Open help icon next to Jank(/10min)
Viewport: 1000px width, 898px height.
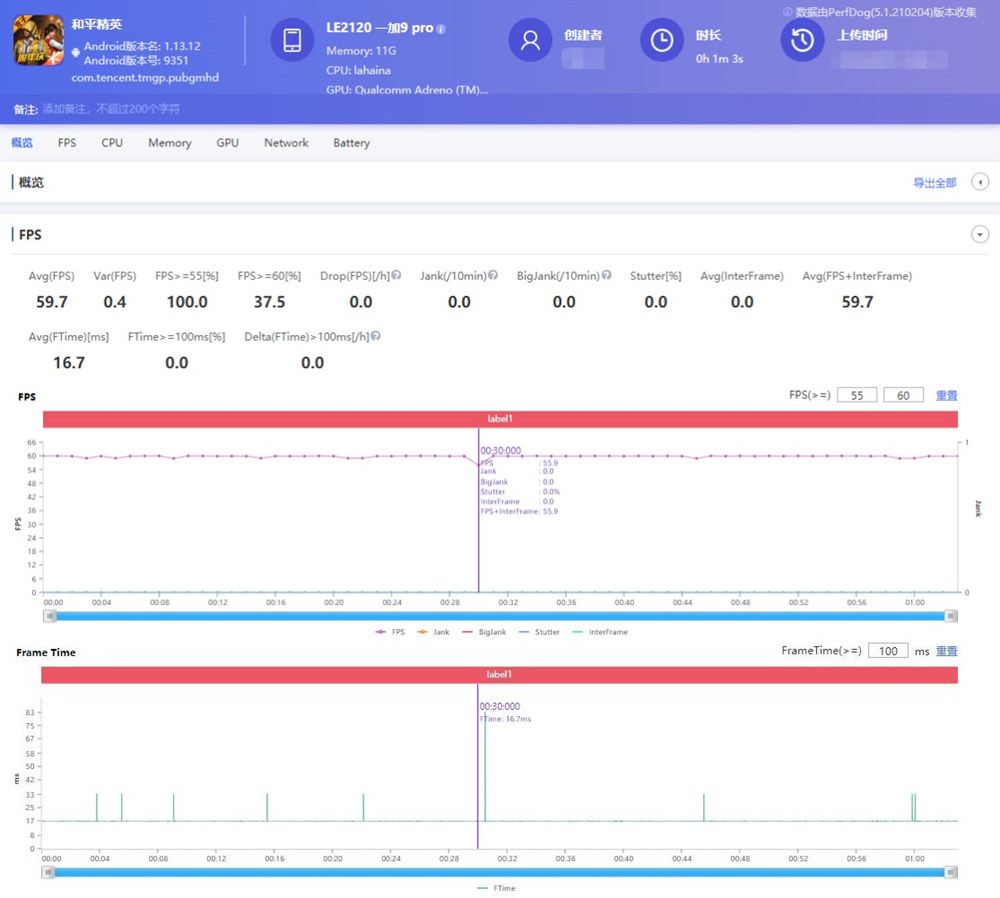(x=493, y=275)
